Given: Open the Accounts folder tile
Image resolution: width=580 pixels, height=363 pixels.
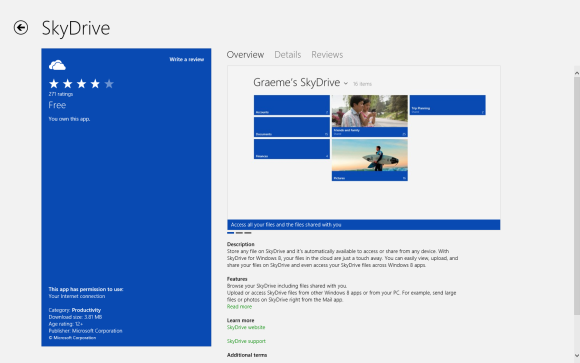Looking at the screenshot, I should [291, 105].
